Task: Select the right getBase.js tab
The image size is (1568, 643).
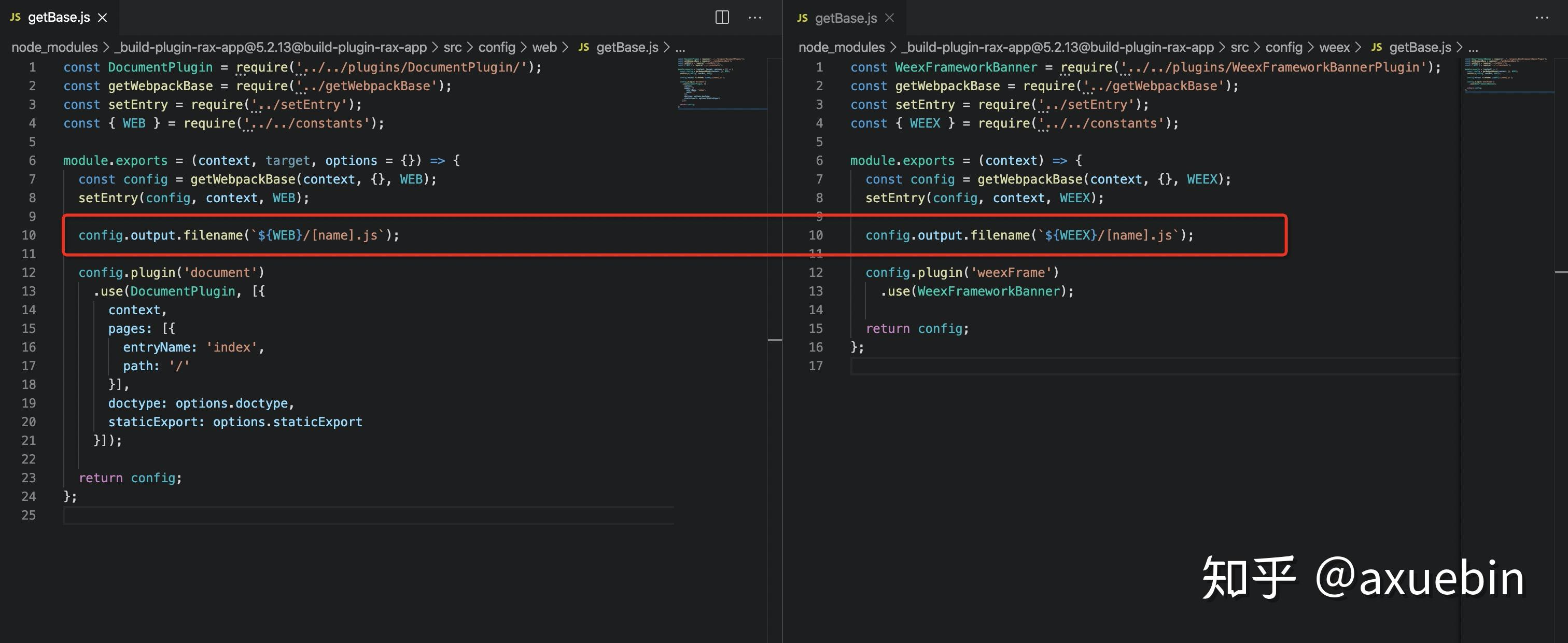Action: coord(846,18)
